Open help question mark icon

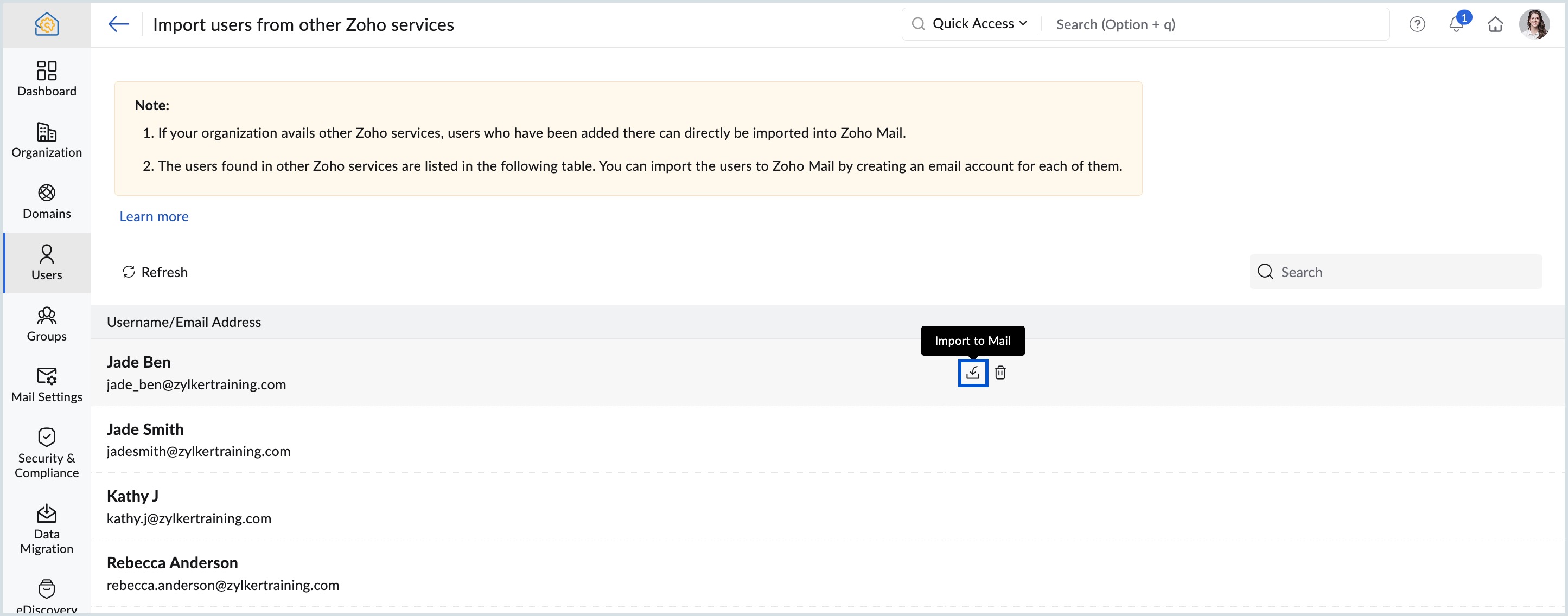pos(1417,25)
